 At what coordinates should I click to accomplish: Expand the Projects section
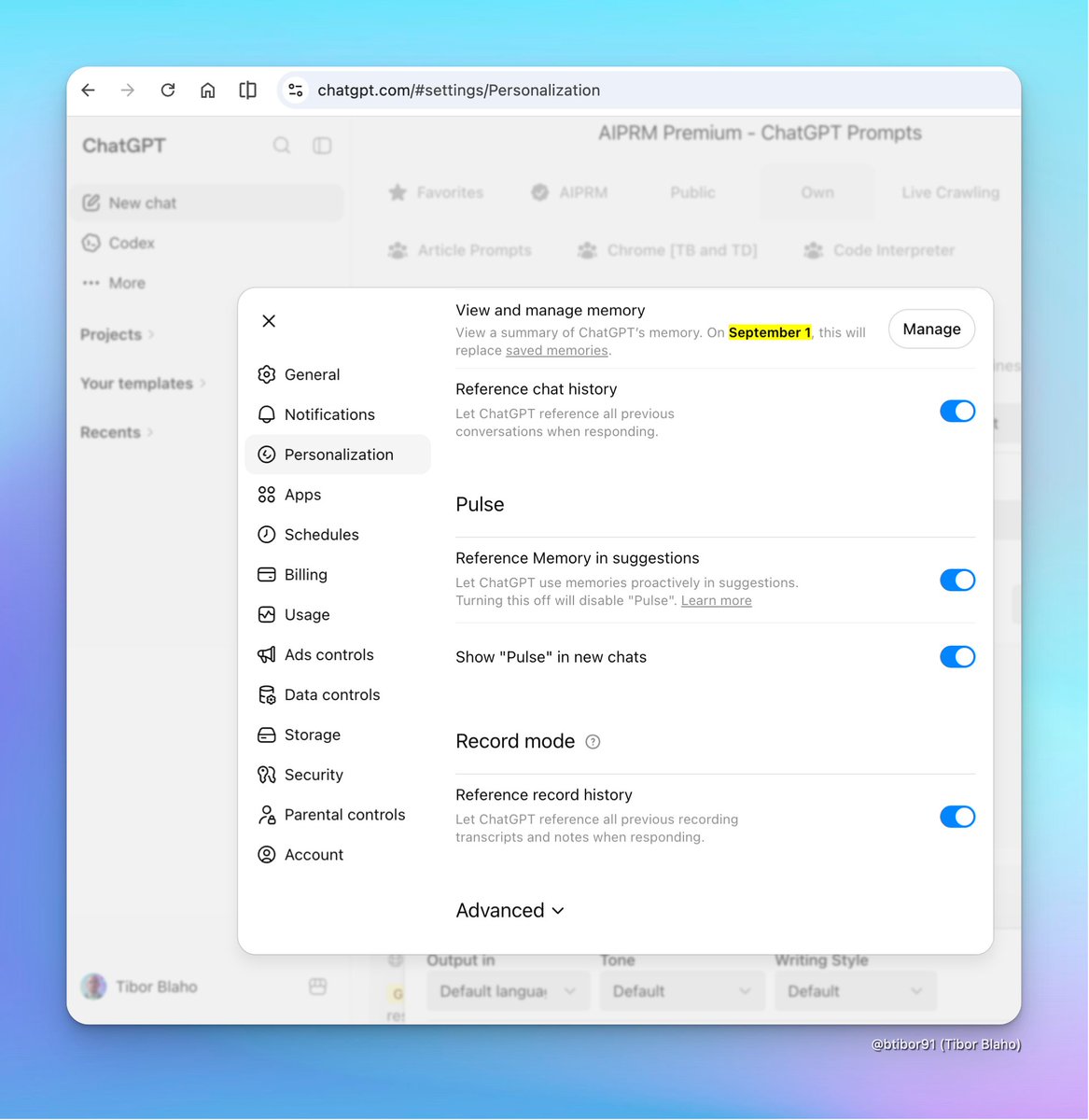click(x=118, y=335)
